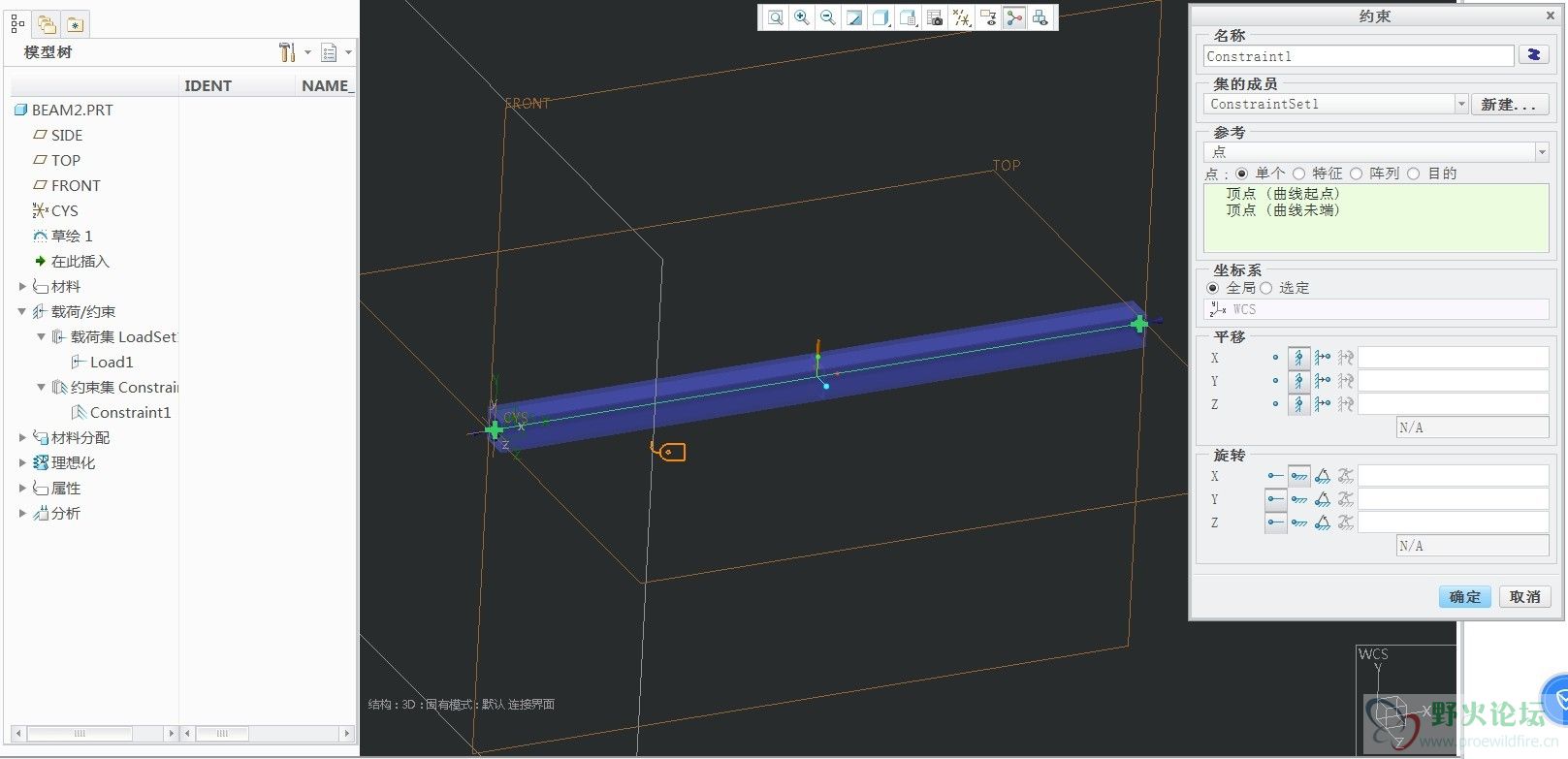Open the 点 reference type dropdown
The image size is (1568, 759).
[x=1541, y=152]
